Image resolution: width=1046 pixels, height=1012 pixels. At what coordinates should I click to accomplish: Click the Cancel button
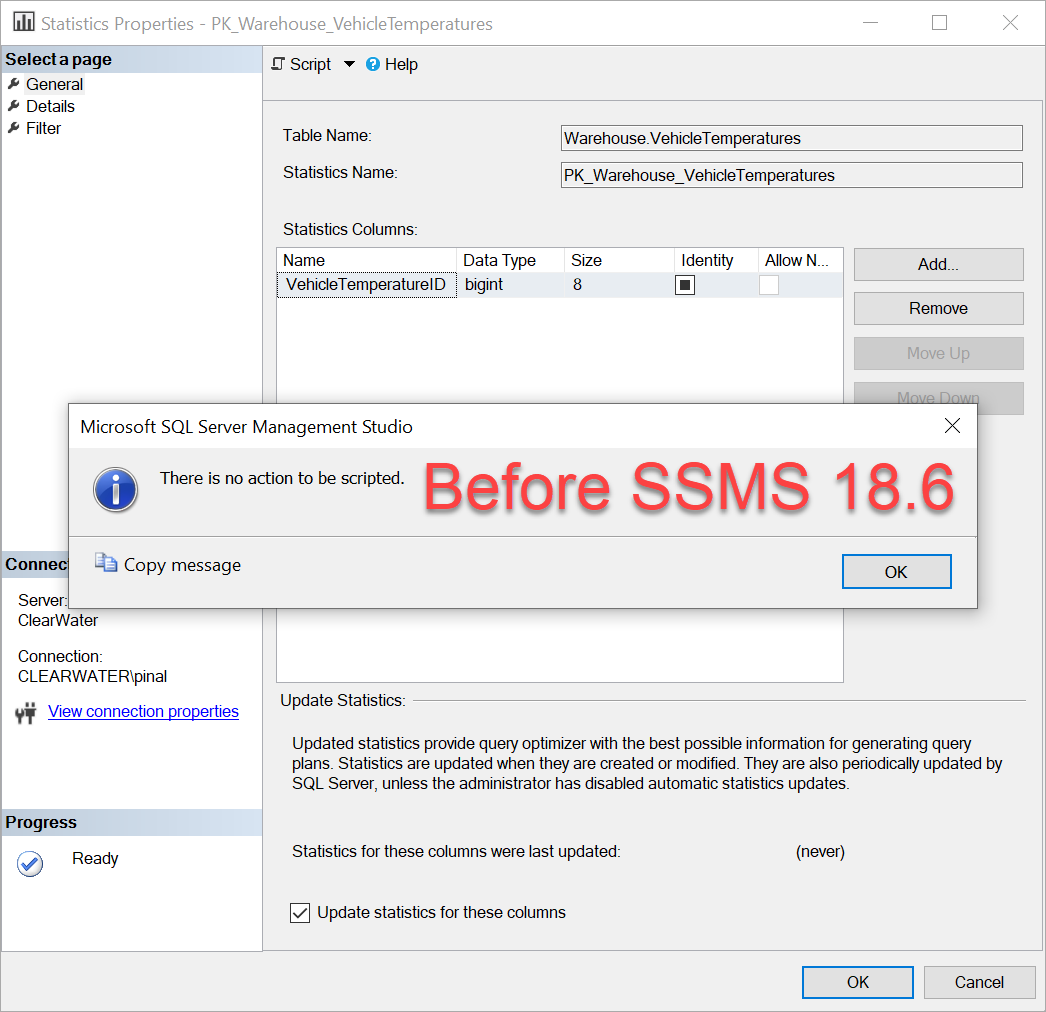pos(979,982)
